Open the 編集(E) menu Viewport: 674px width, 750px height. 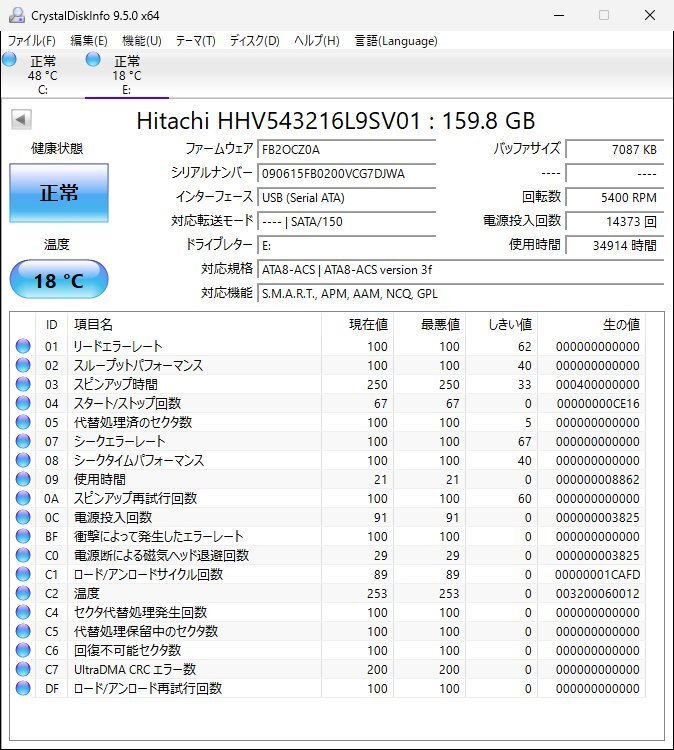coord(89,41)
